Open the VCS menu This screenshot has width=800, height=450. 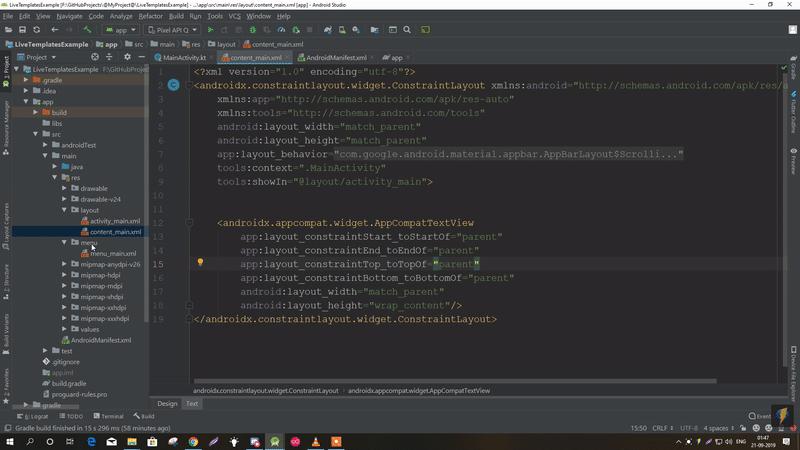point(234,16)
